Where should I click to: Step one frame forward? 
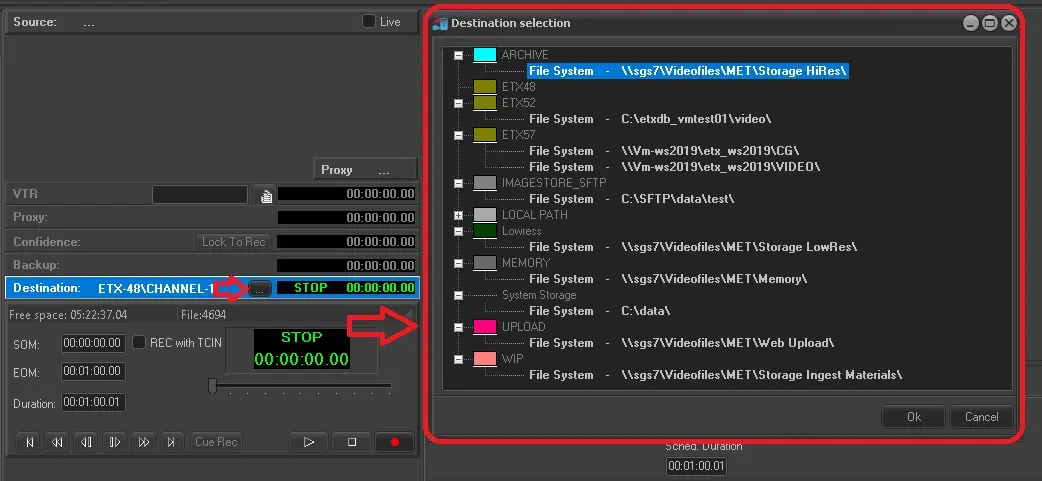[x=115, y=442]
